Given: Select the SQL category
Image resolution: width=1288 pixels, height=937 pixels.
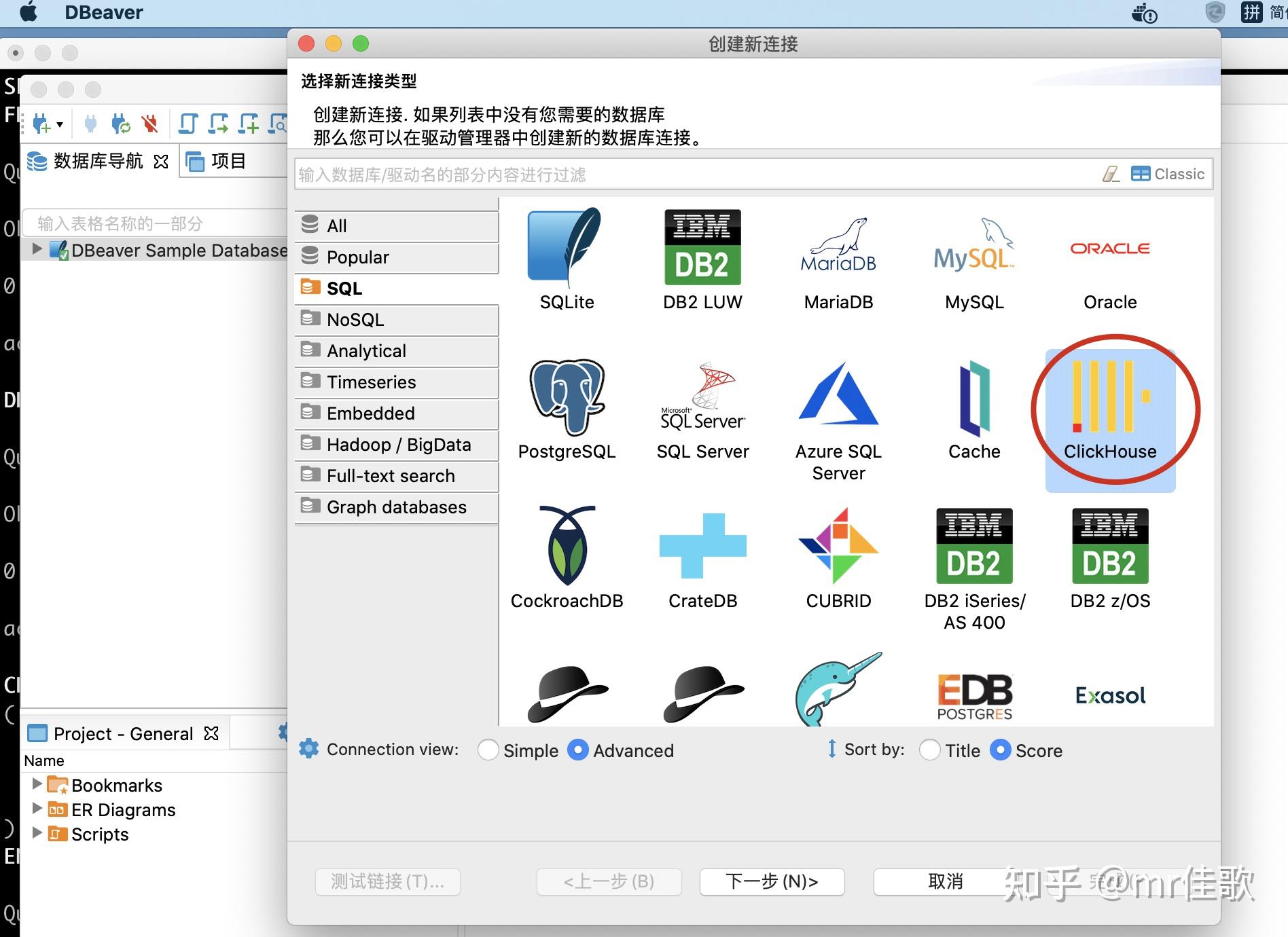Looking at the screenshot, I should tap(397, 288).
